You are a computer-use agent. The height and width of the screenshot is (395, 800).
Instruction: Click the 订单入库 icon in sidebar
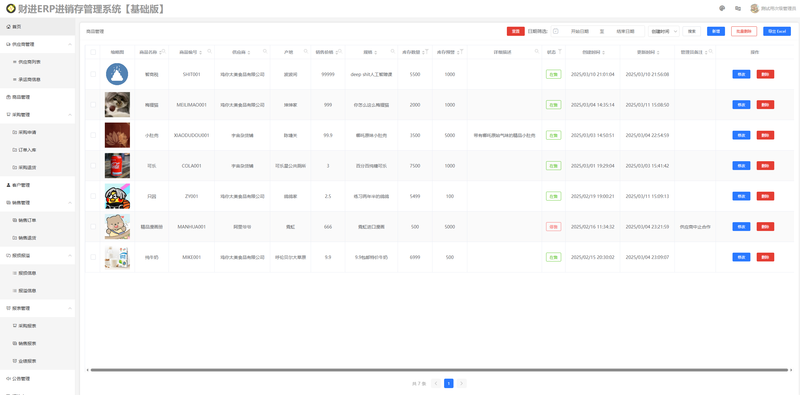tap(14, 150)
